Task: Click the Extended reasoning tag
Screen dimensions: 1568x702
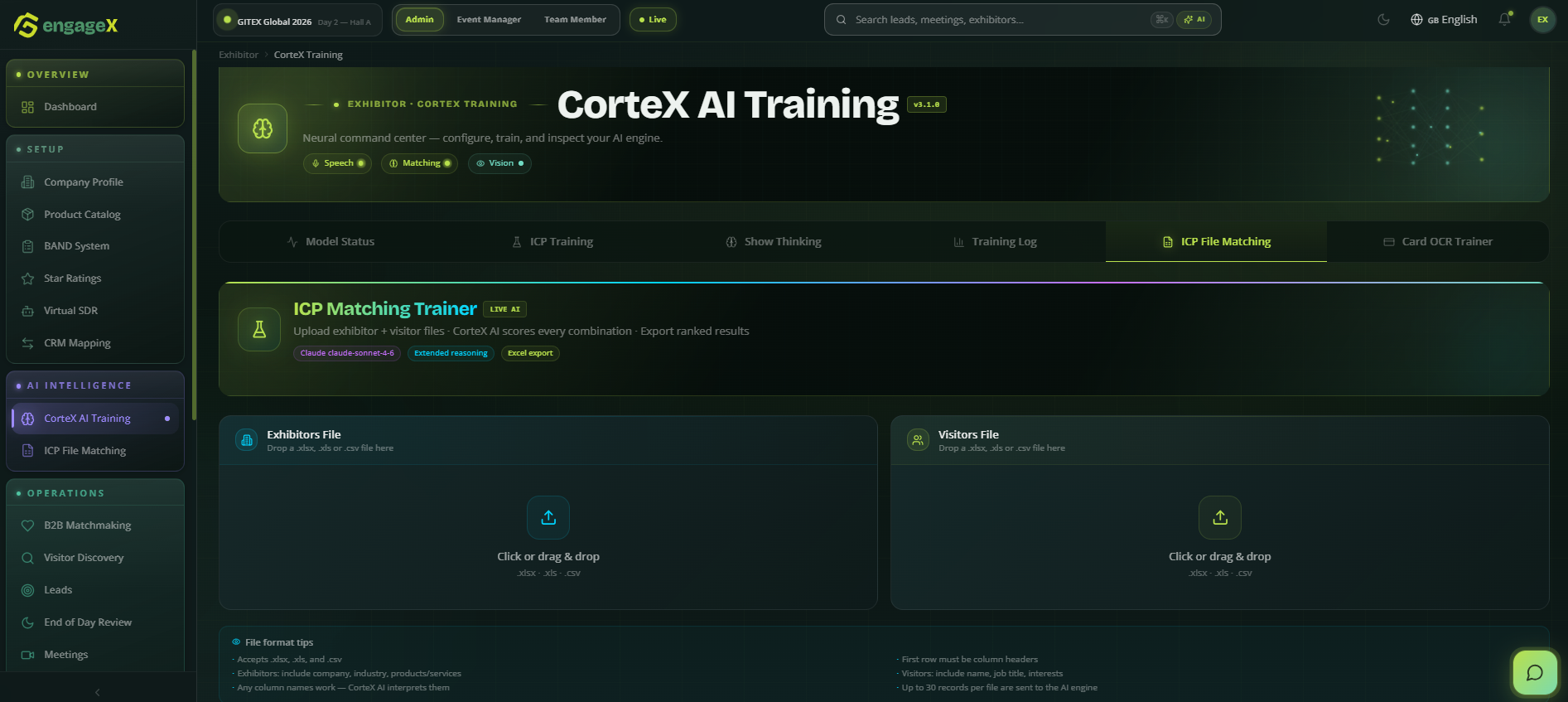Action: [x=451, y=353]
